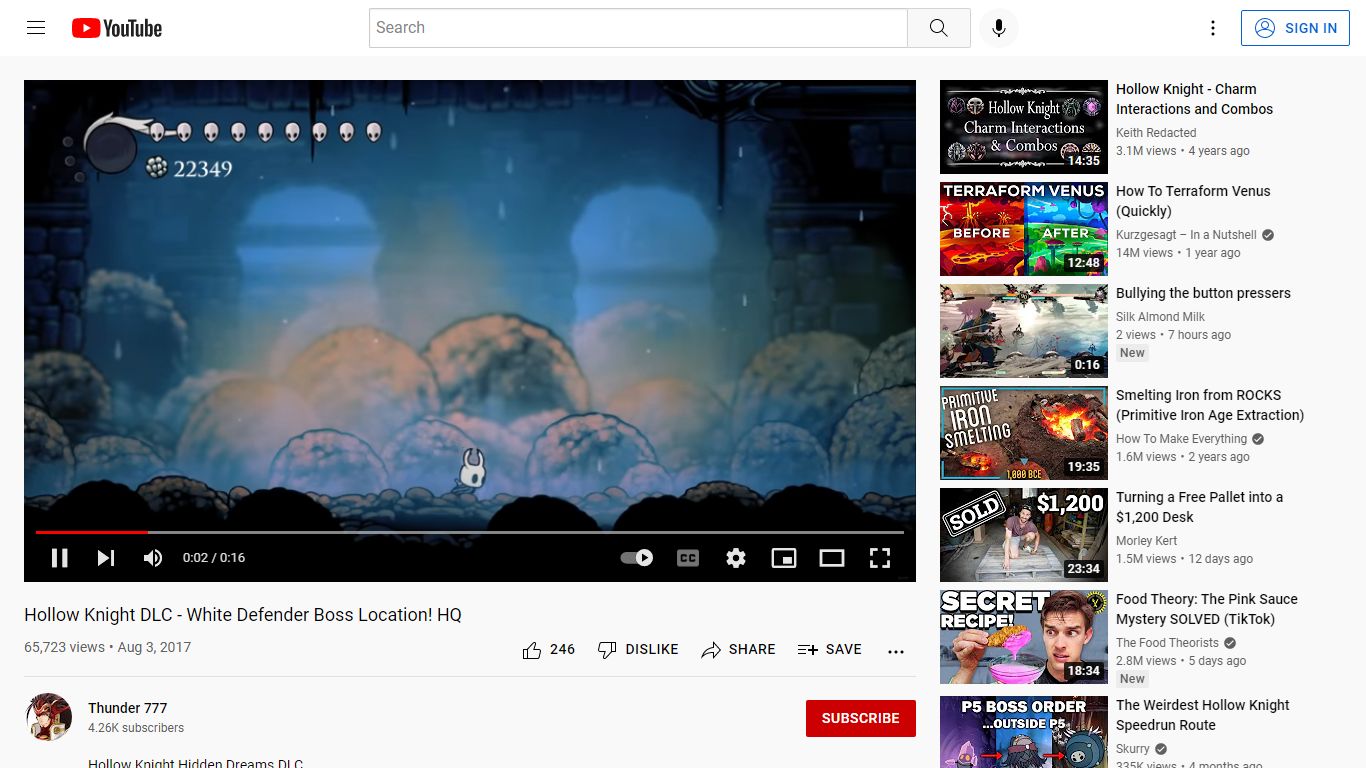1366x768 pixels.
Task: Open 'Food Theory: The Pink Sauce Mystery' title
Action: pos(1207,609)
